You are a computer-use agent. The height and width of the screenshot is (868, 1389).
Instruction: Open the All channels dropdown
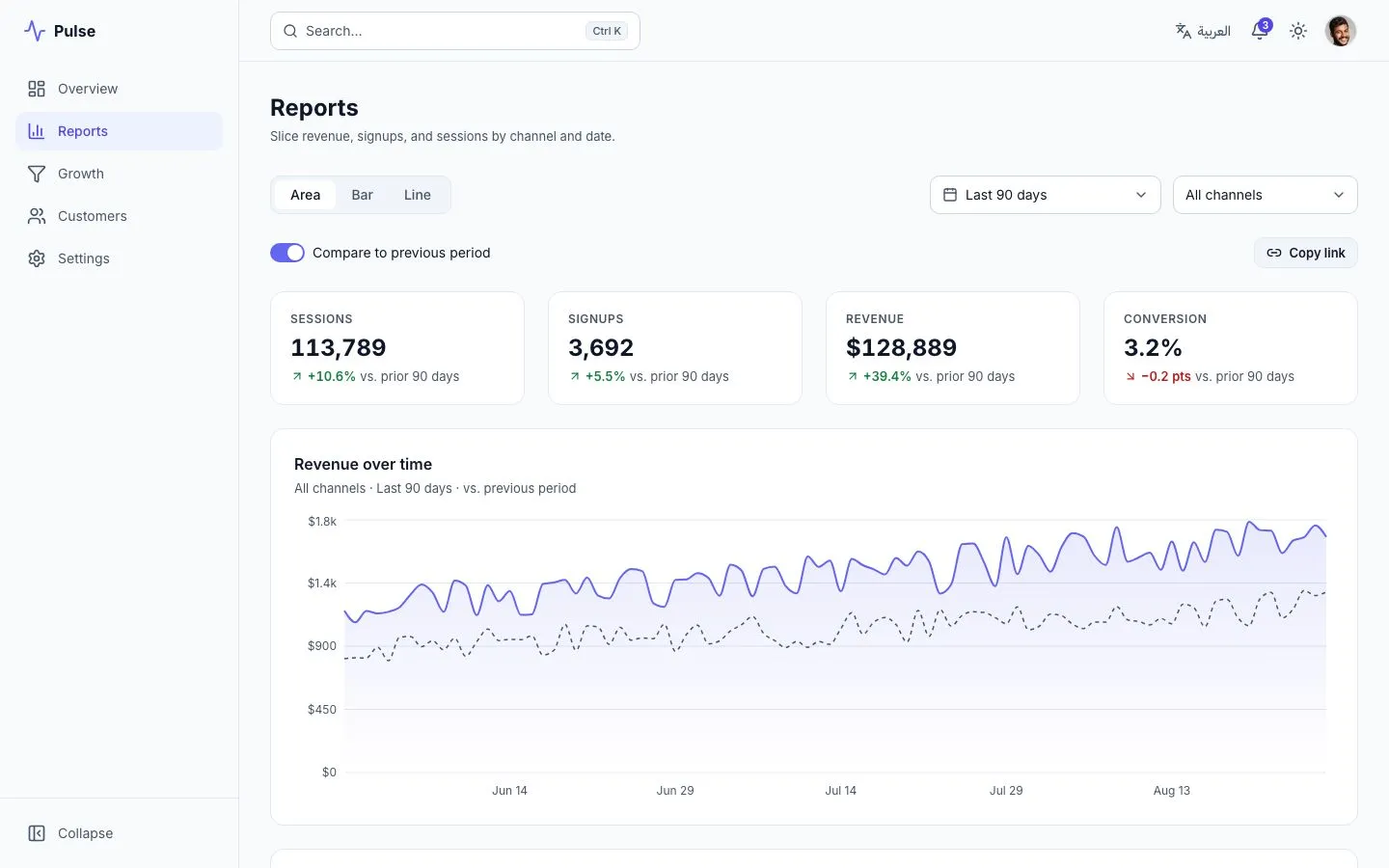[1266, 195]
